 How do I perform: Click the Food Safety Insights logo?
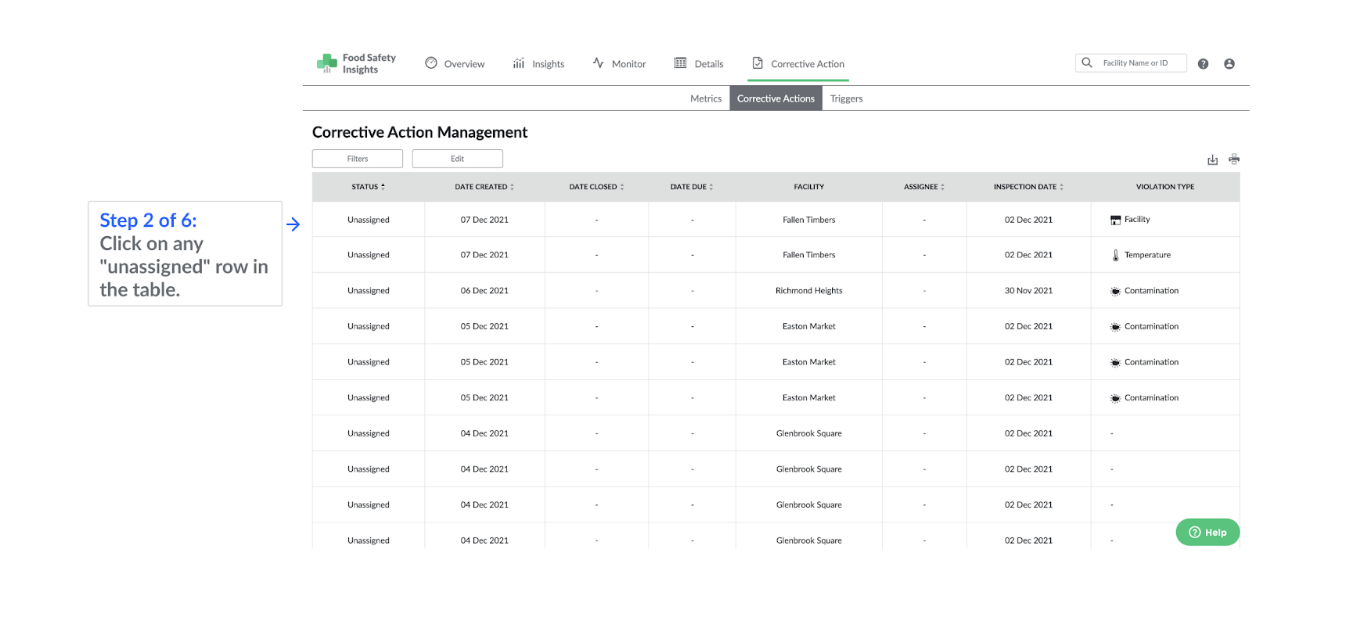click(x=356, y=63)
